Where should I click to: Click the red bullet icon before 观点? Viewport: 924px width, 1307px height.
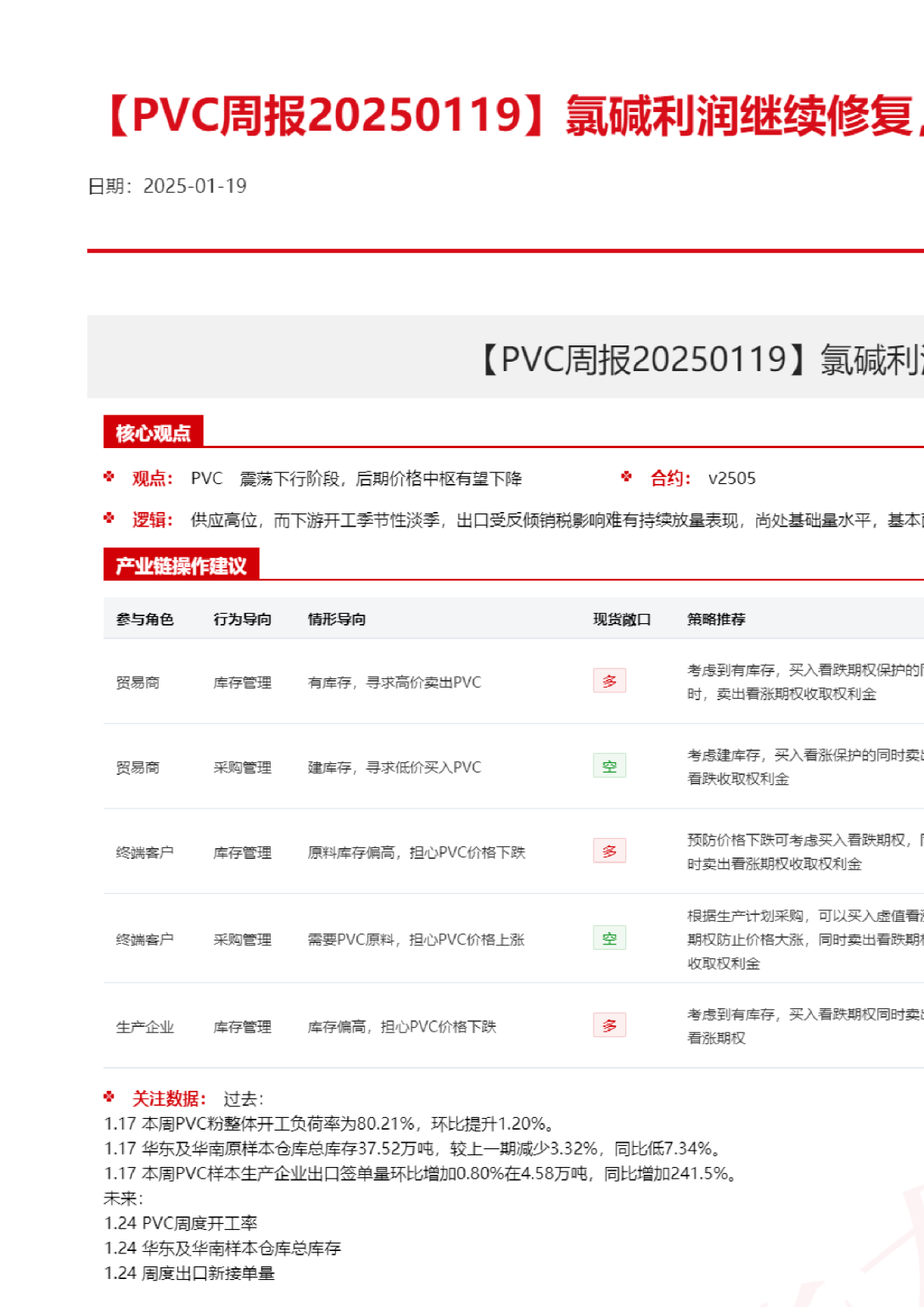[109, 477]
